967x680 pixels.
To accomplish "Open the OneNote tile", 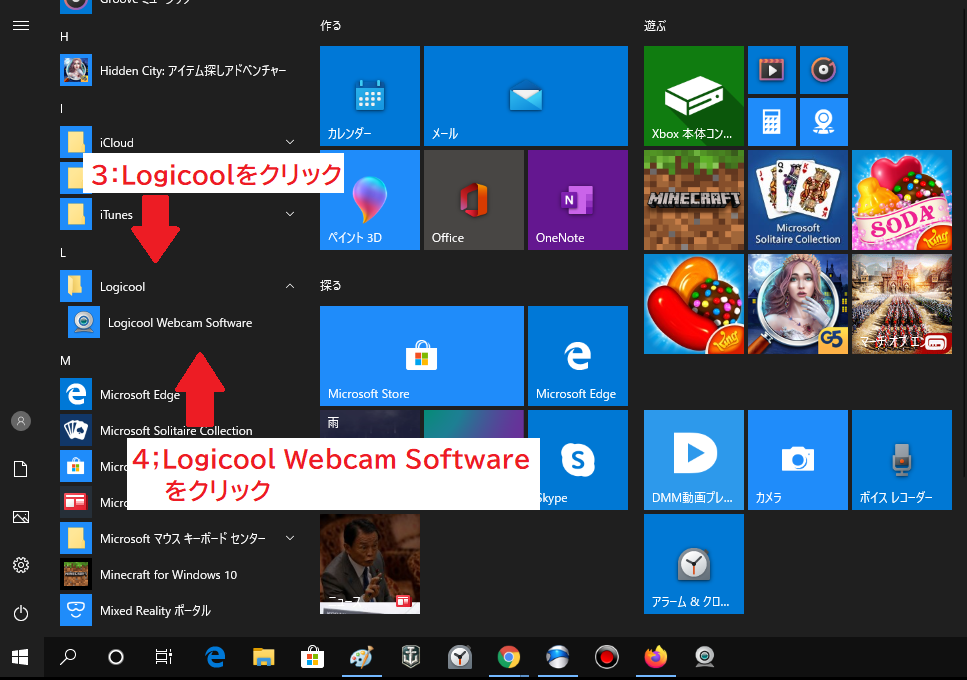I will [578, 200].
